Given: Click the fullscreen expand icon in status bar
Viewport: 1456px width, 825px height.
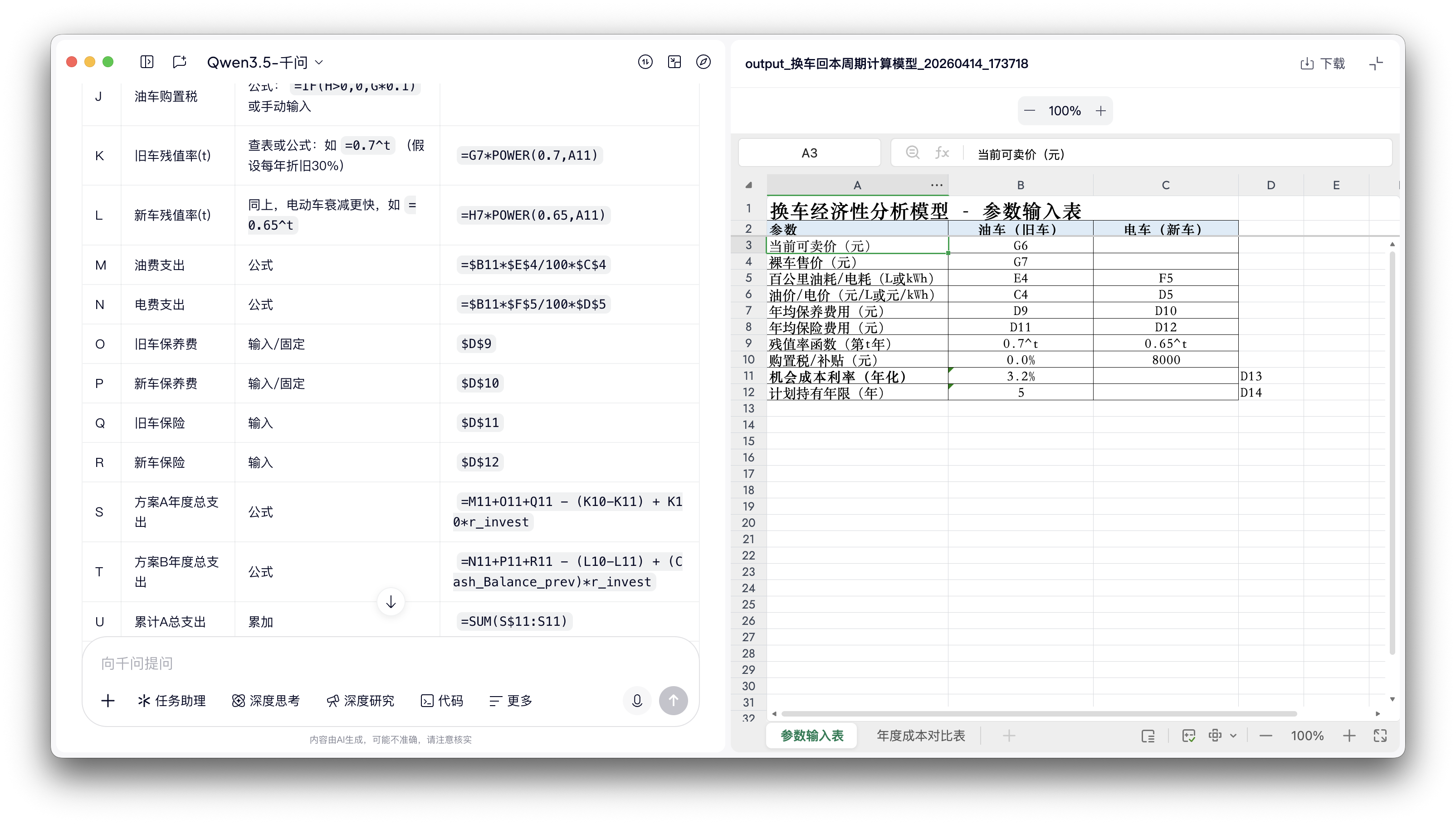Looking at the screenshot, I should (x=1380, y=736).
